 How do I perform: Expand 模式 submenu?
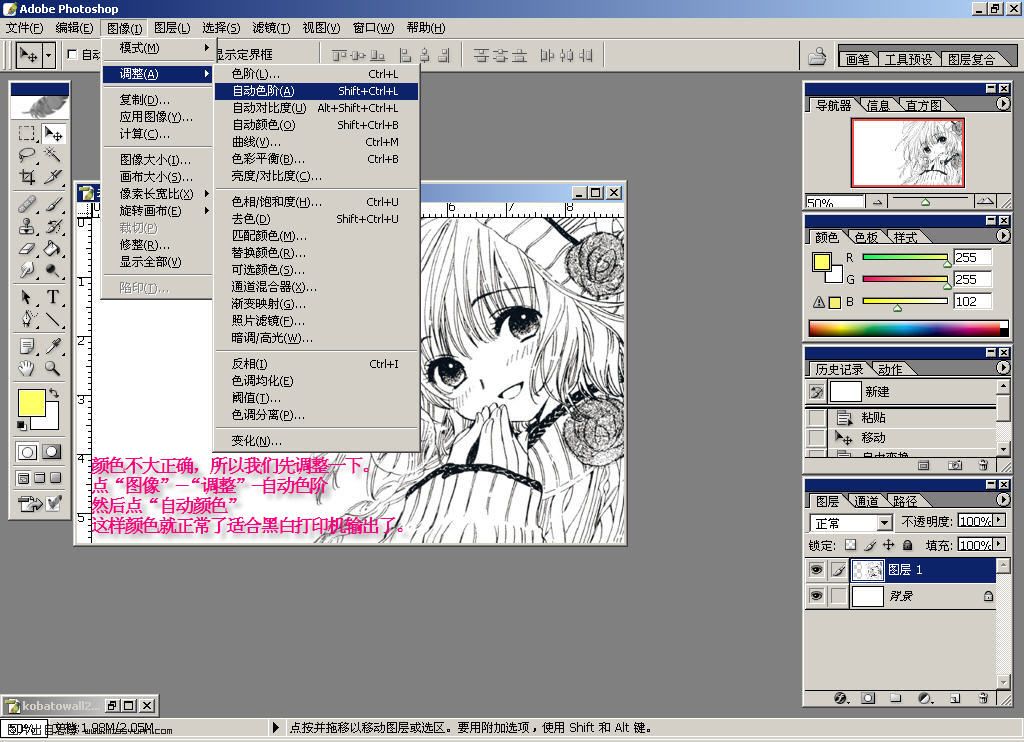[x=157, y=48]
